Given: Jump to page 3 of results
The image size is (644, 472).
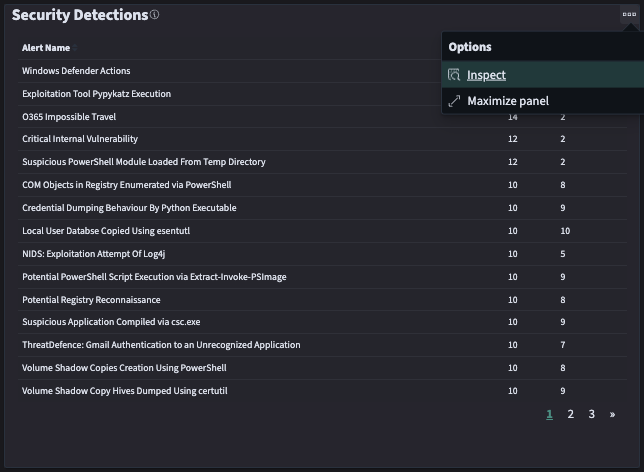Looking at the screenshot, I should point(591,414).
